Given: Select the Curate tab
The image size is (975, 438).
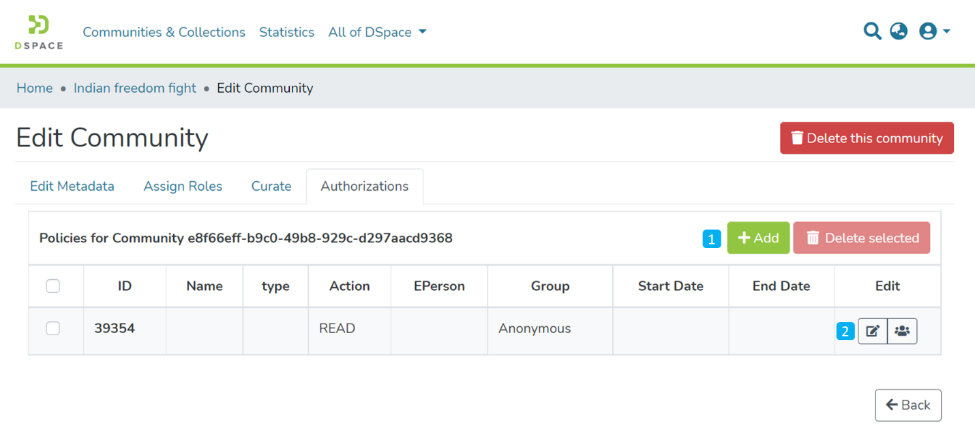Looking at the screenshot, I should 271,186.
